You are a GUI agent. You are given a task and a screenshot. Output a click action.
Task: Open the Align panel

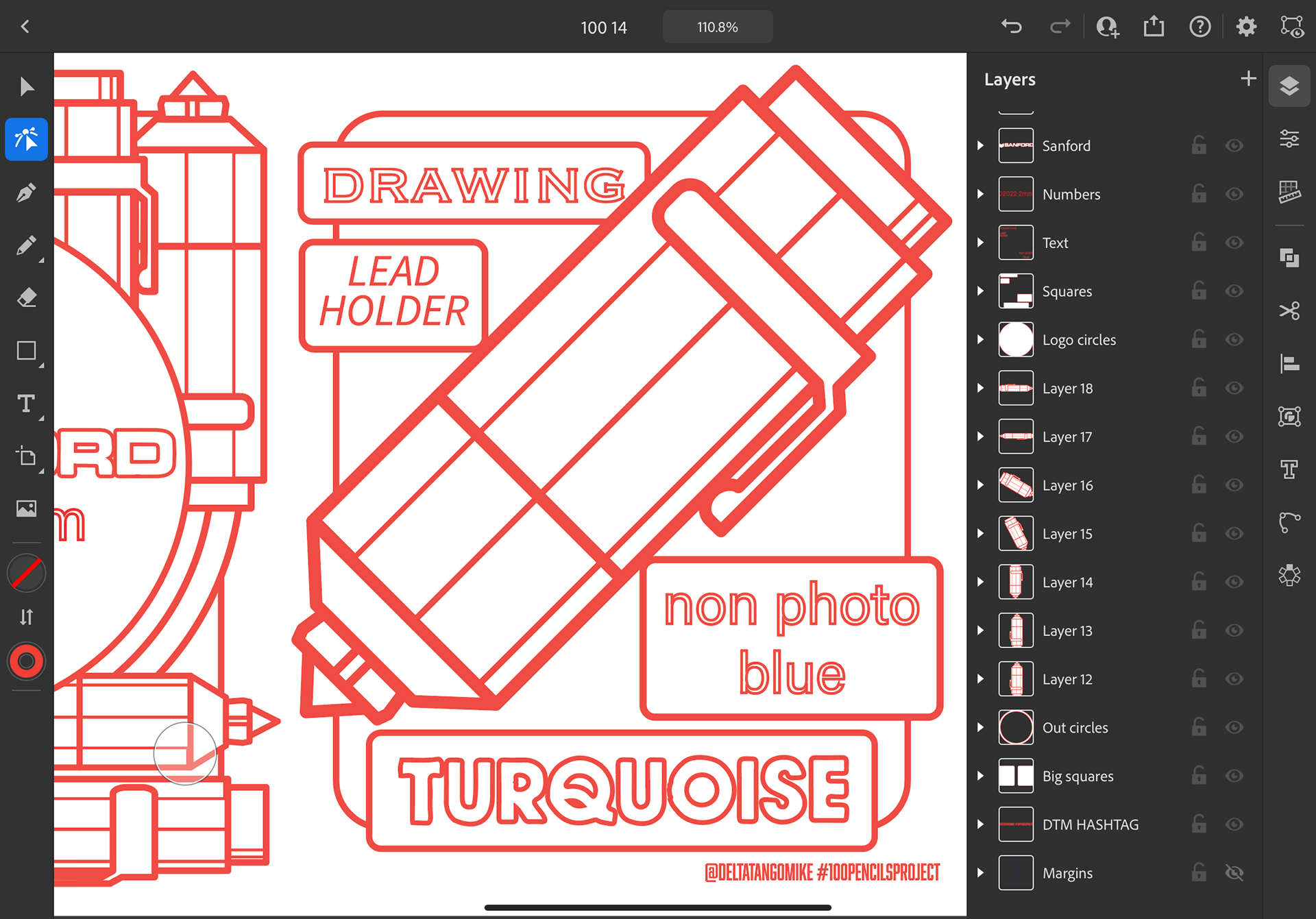coord(1289,363)
